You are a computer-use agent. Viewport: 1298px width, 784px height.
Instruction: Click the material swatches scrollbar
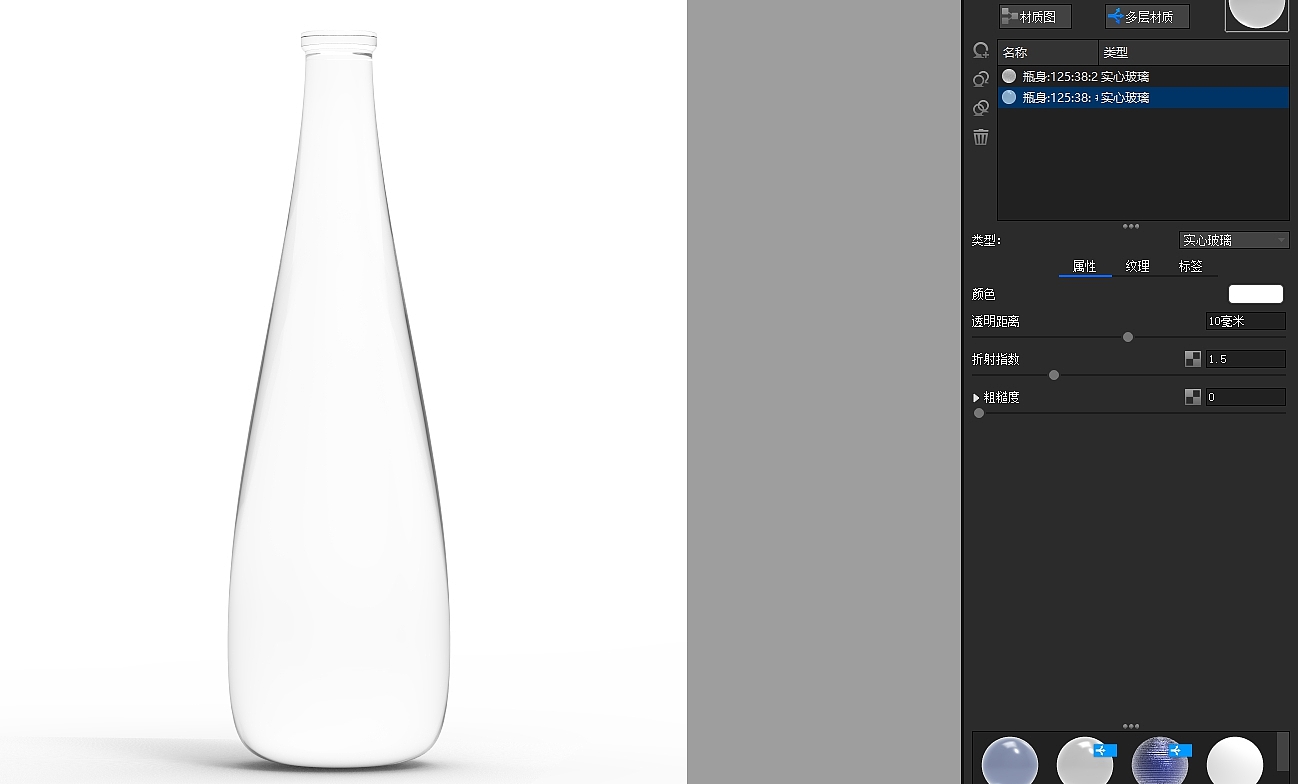pyautogui.click(x=1283, y=752)
